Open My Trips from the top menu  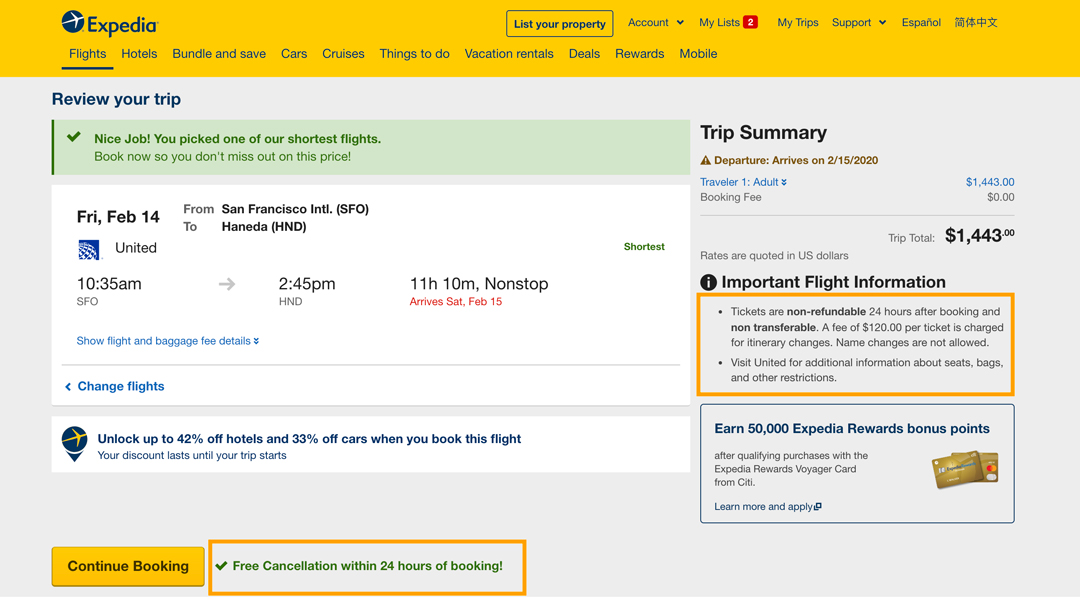click(x=797, y=22)
